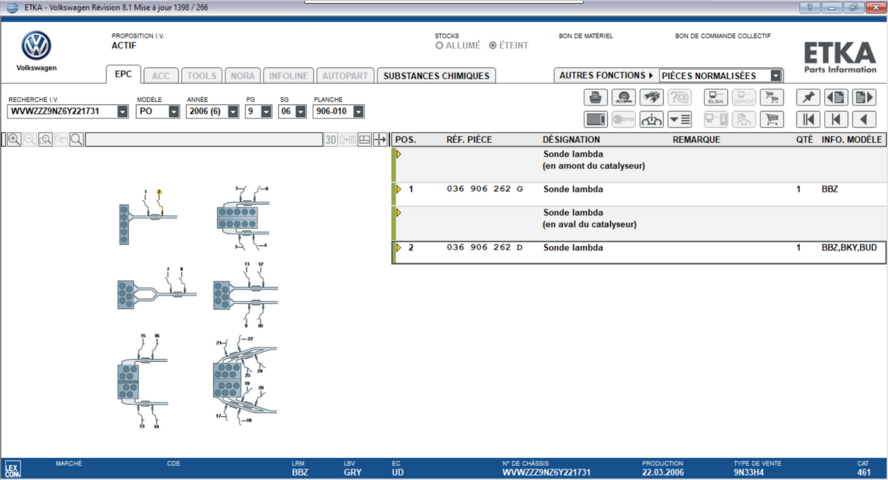Select part number 036 906 262 G
888x480 pixels.
(x=485, y=189)
